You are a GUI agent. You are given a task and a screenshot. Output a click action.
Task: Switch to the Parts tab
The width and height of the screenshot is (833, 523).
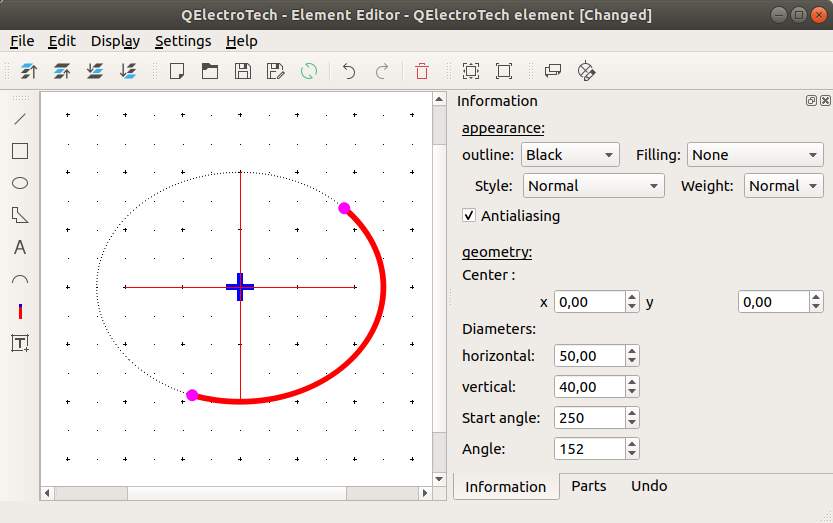click(x=589, y=486)
